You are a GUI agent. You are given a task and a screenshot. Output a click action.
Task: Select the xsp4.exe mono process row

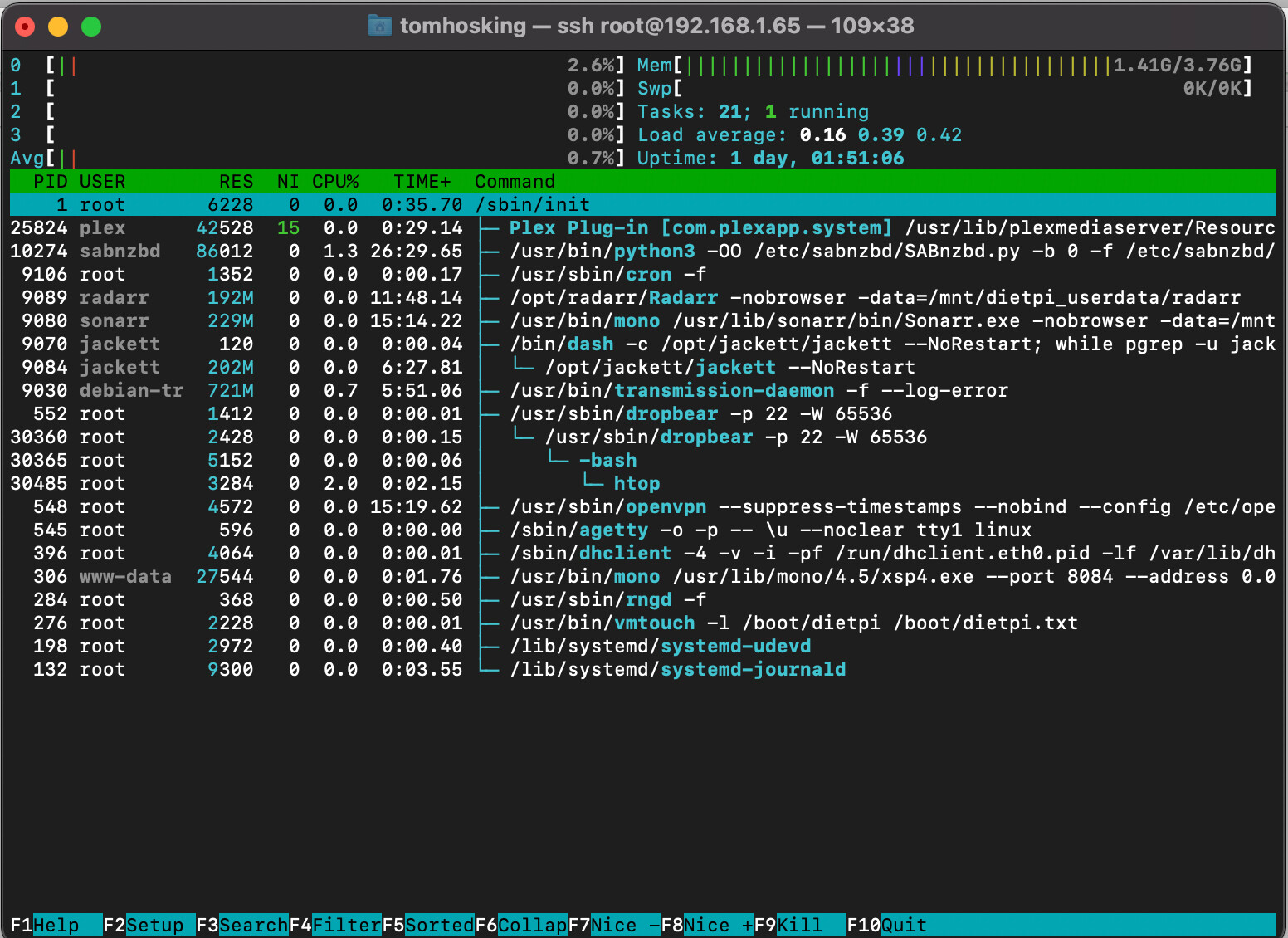click(643, 576)
